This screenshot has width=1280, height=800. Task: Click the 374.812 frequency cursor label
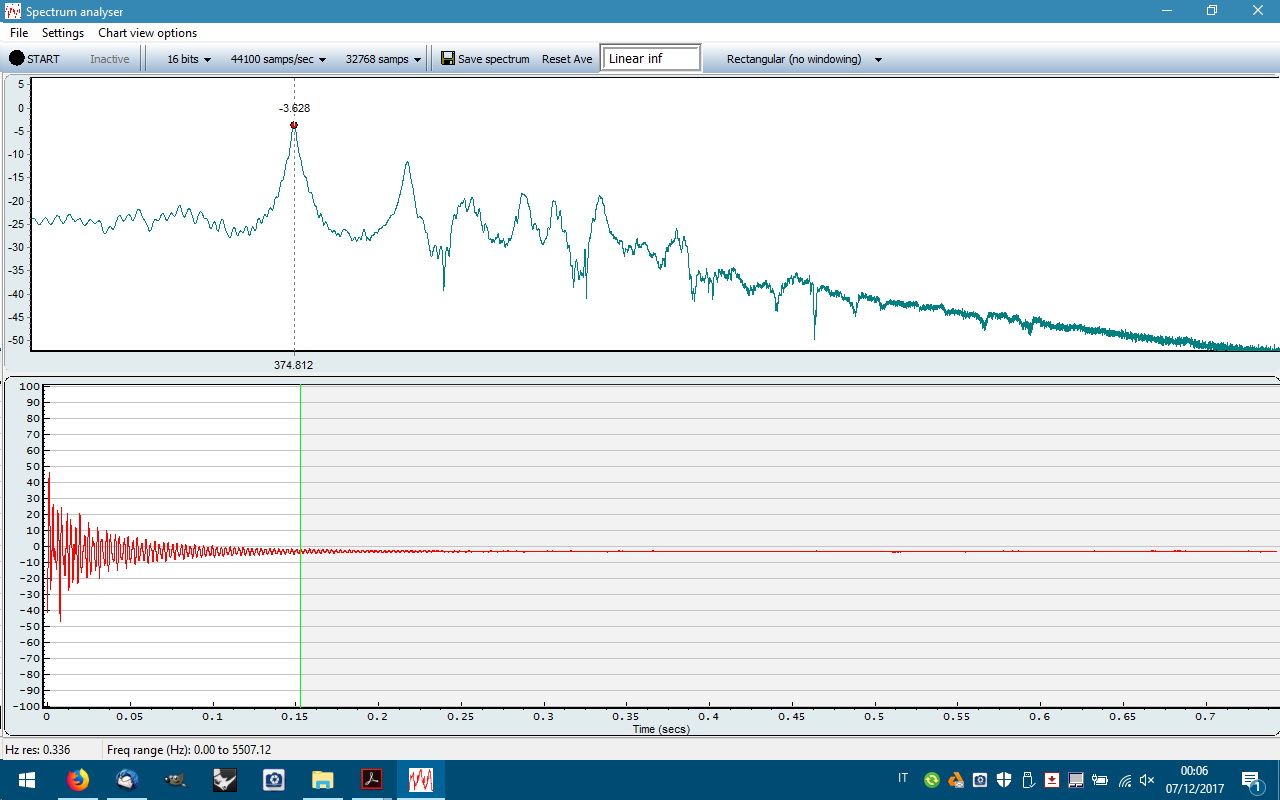coord(293,365)
